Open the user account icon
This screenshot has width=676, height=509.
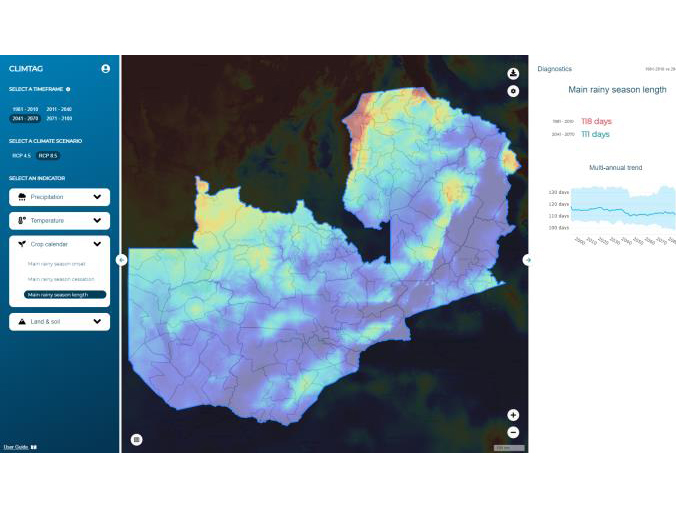click(105, 69)
